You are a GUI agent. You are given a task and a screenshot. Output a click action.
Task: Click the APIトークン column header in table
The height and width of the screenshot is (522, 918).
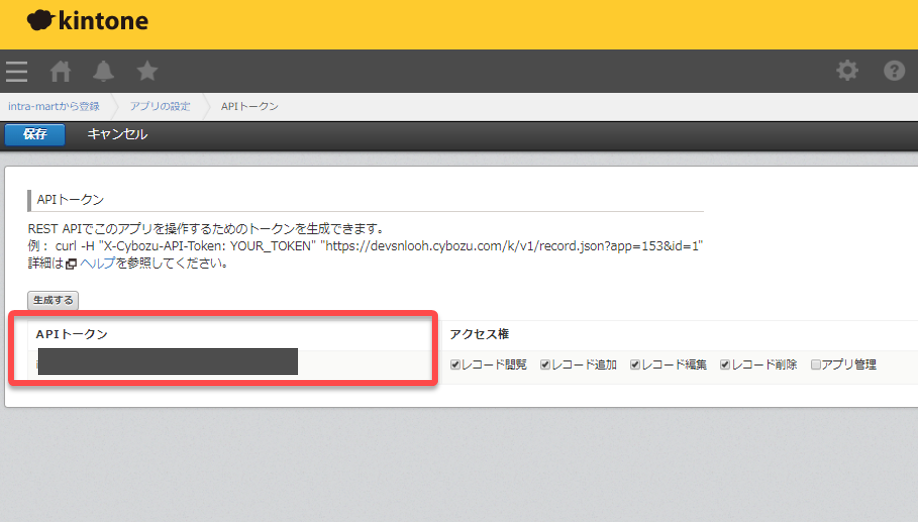[71, 334]
